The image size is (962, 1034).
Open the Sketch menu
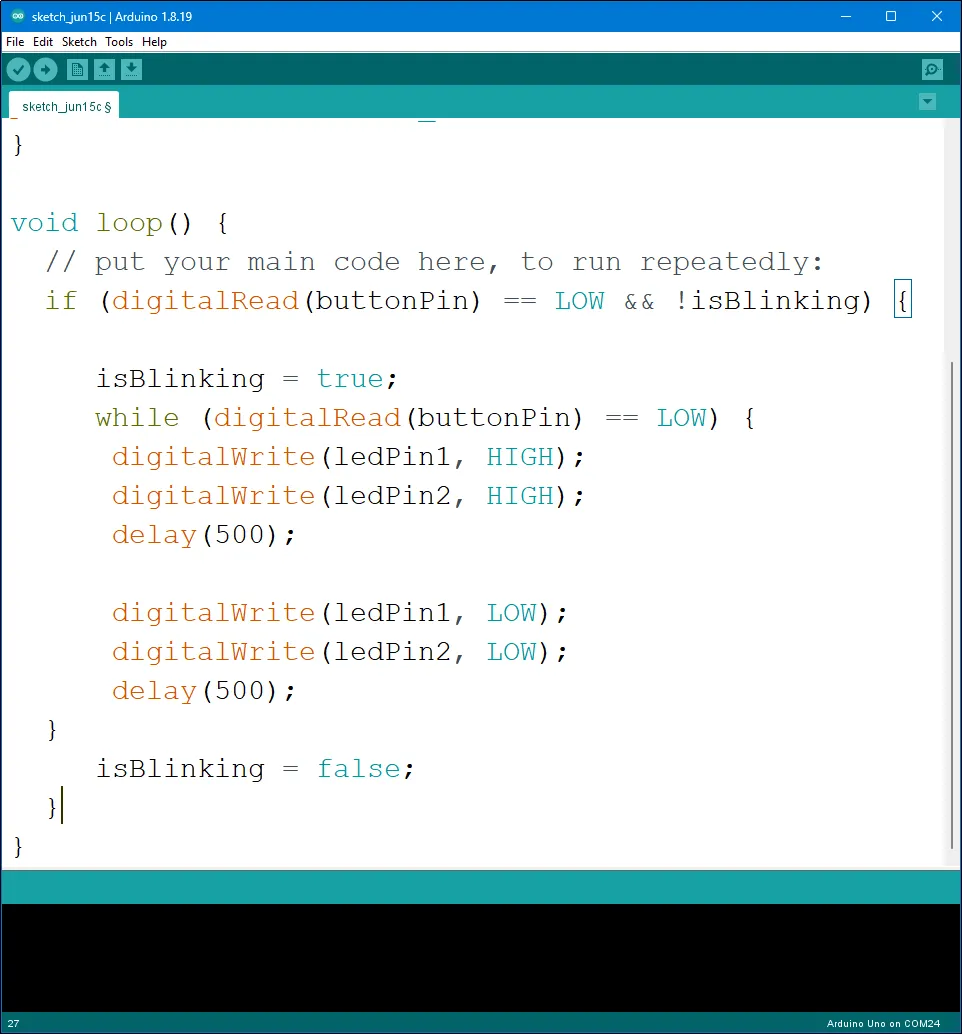(79, 42)
